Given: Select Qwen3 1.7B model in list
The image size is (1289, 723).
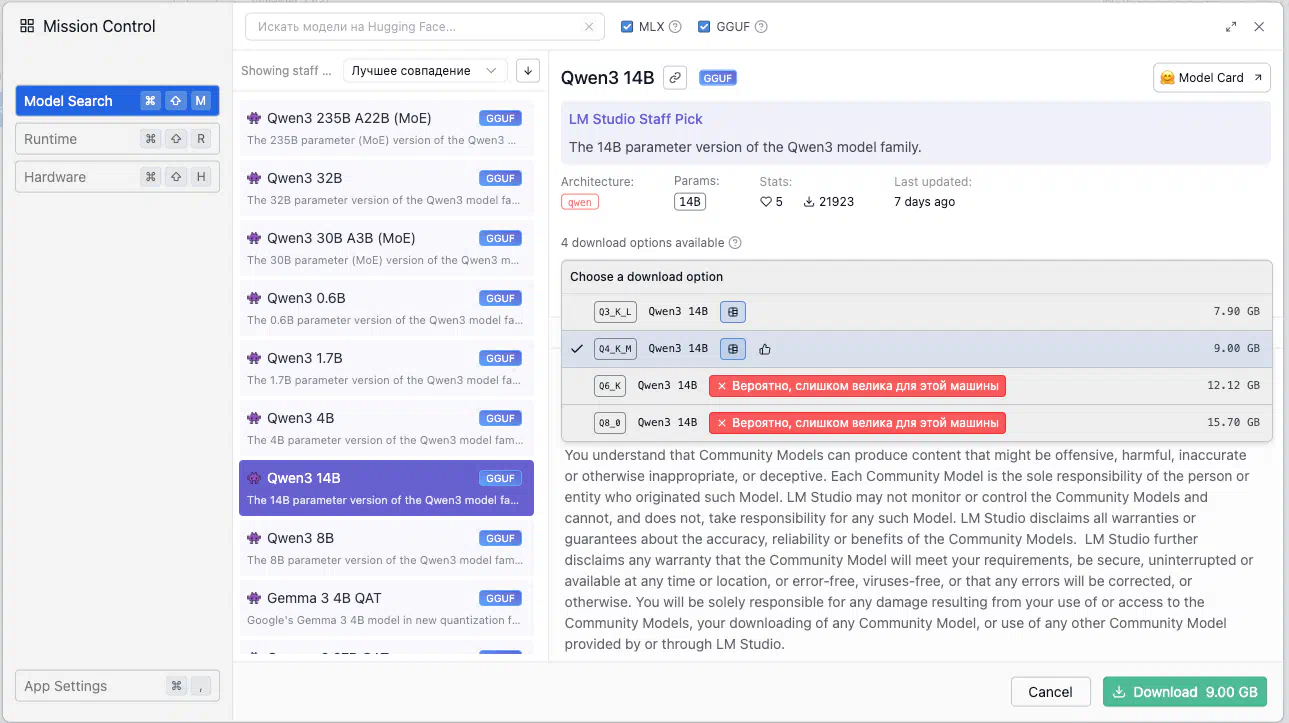Looking at the screenshot, I should point(386,368).
